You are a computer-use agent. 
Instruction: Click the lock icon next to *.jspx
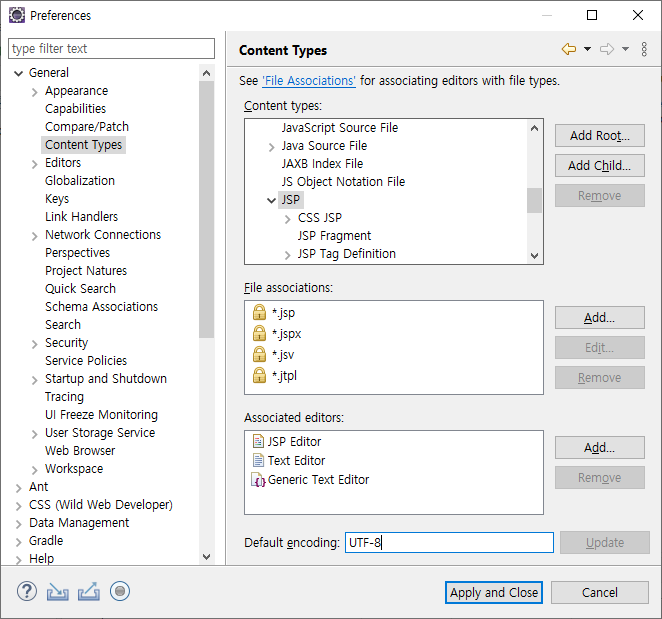(259, 333)
